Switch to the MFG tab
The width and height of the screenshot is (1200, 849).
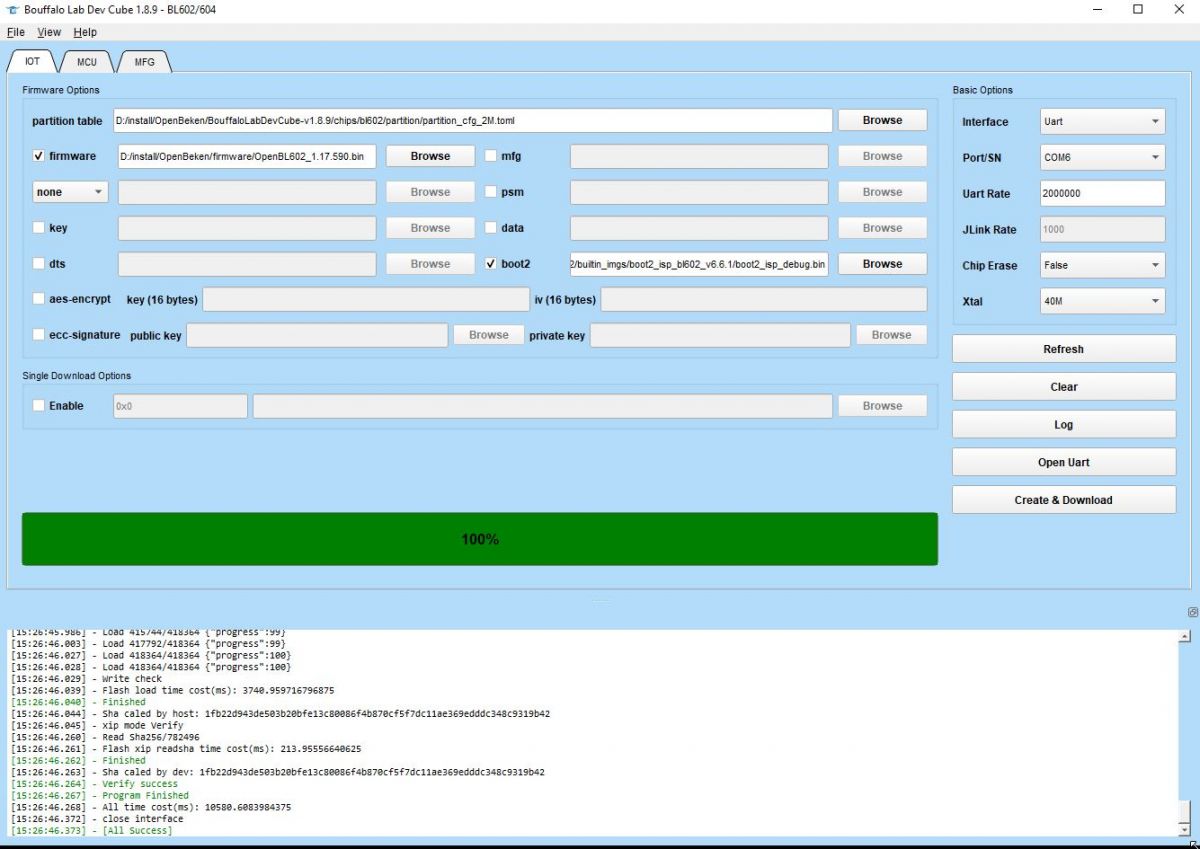(x=145, y=61)
